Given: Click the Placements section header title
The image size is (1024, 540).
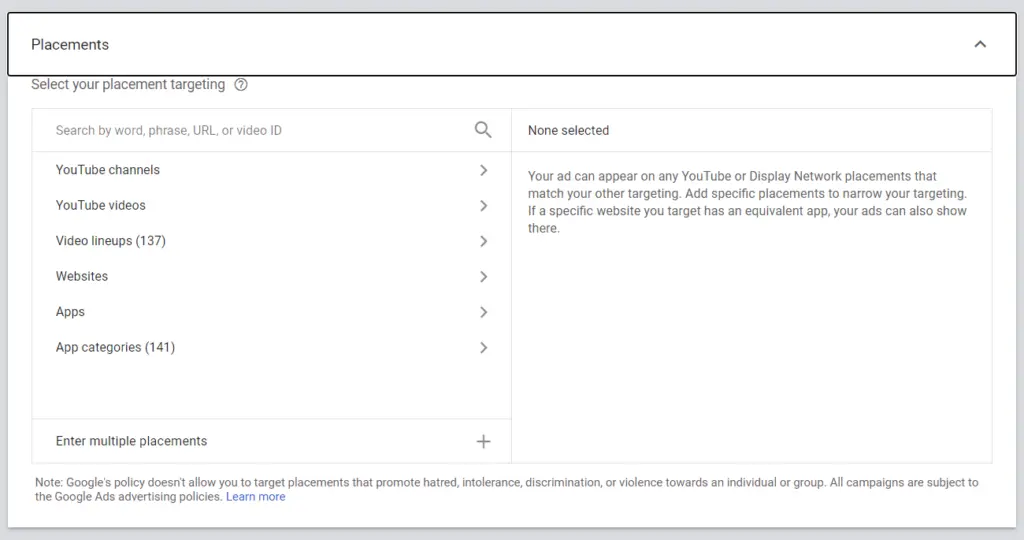Looking at the screenshot, I should coord(70,44).
